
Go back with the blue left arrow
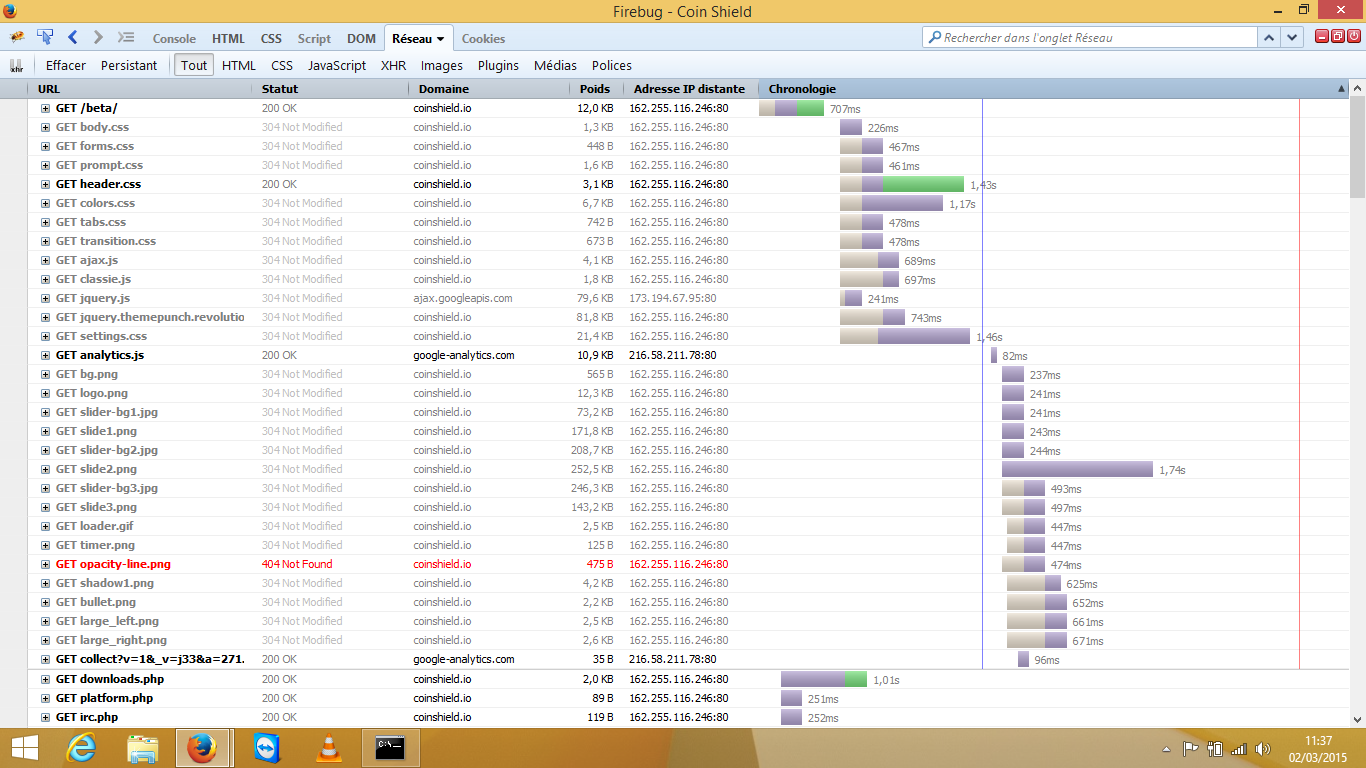click(x=73, y=38)
